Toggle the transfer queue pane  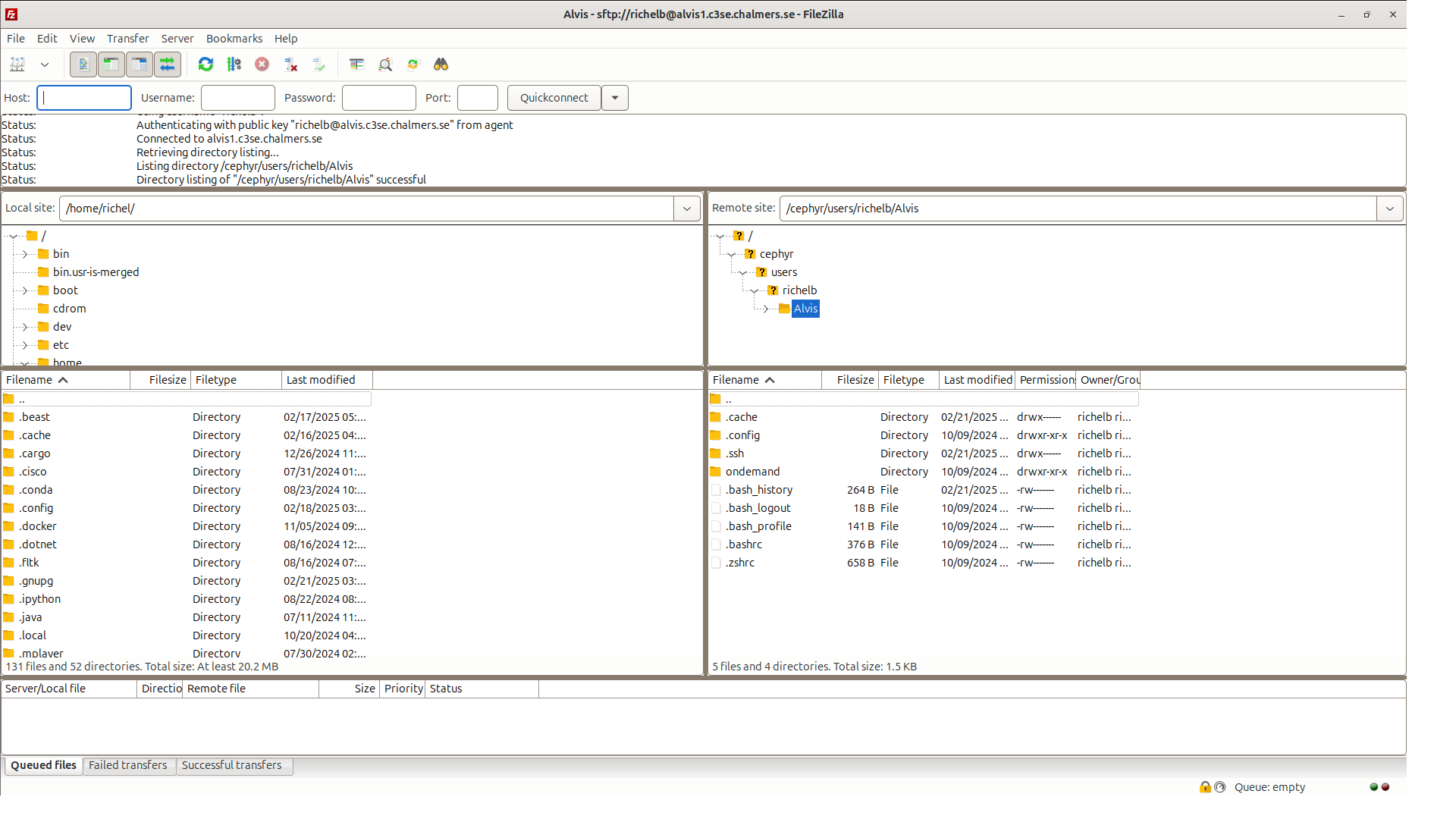click(x=168, y=64)
